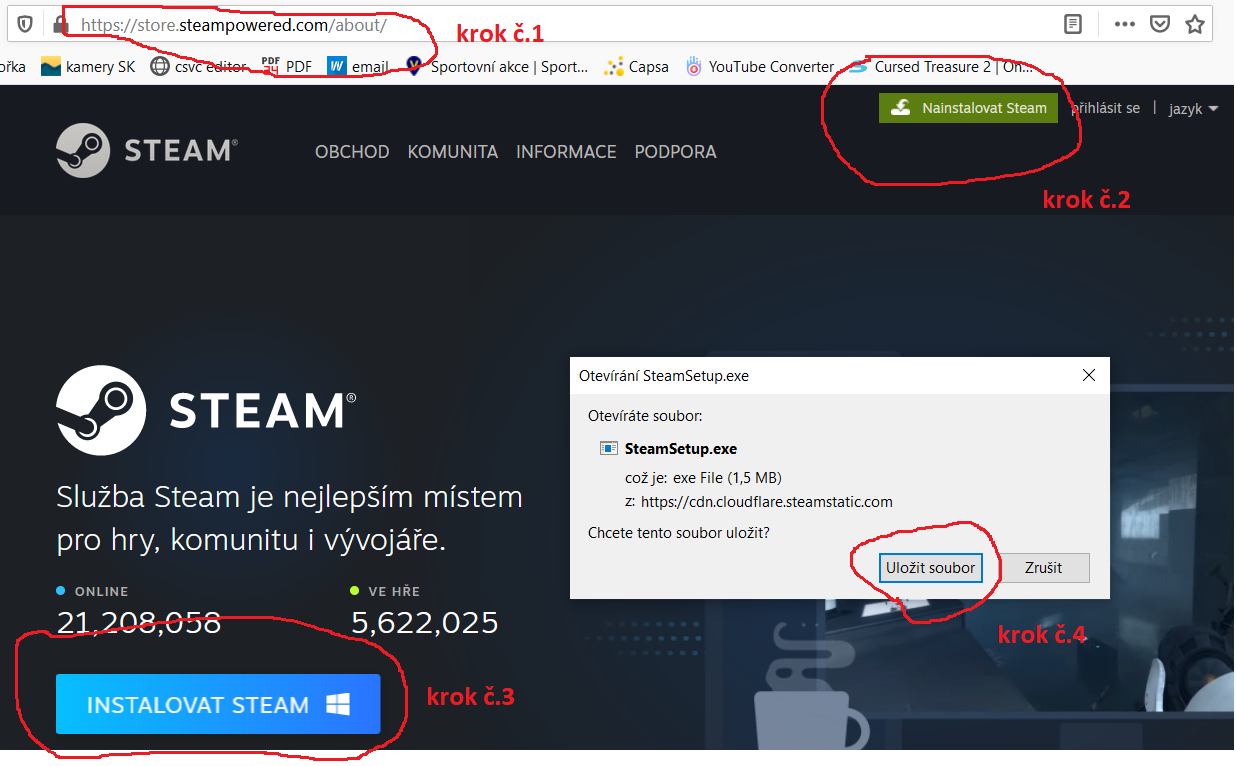This screenshot has width=1236, height=766.
Task: Click the přihlásit se link
Action: (1105, 108)
